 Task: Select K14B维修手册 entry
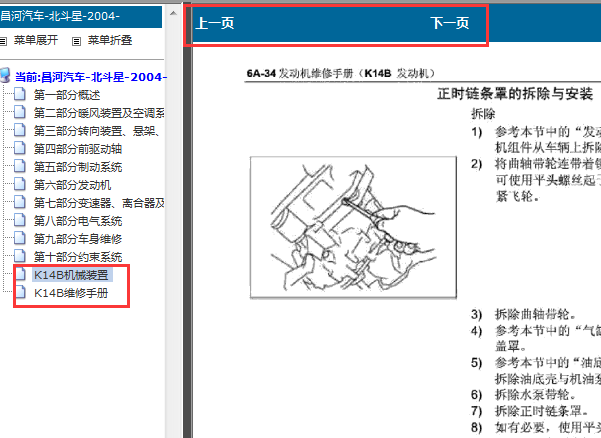(x=71, y=293)
